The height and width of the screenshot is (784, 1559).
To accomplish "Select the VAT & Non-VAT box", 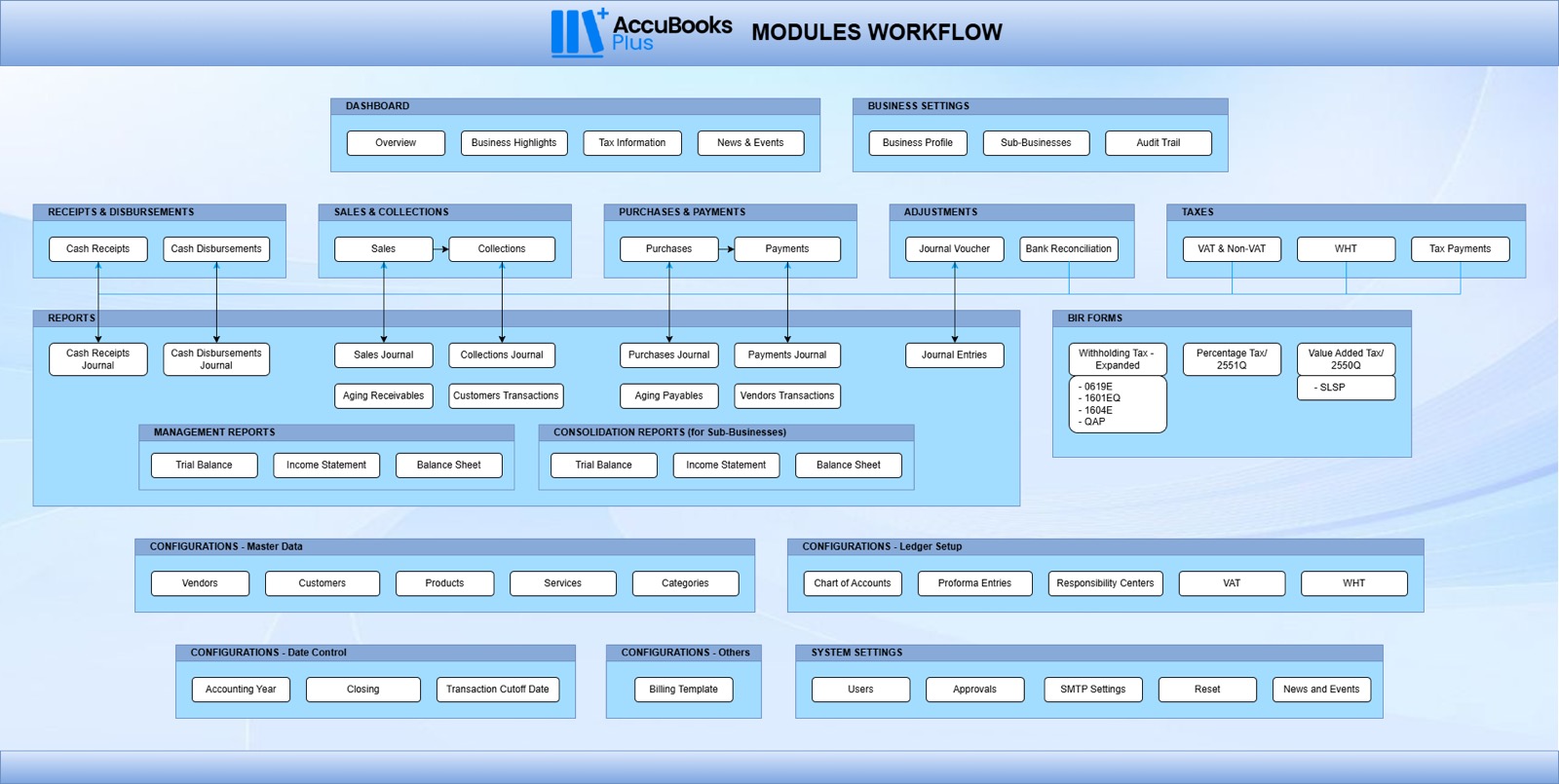I will pyautogui.click(x=1232, y=249).
